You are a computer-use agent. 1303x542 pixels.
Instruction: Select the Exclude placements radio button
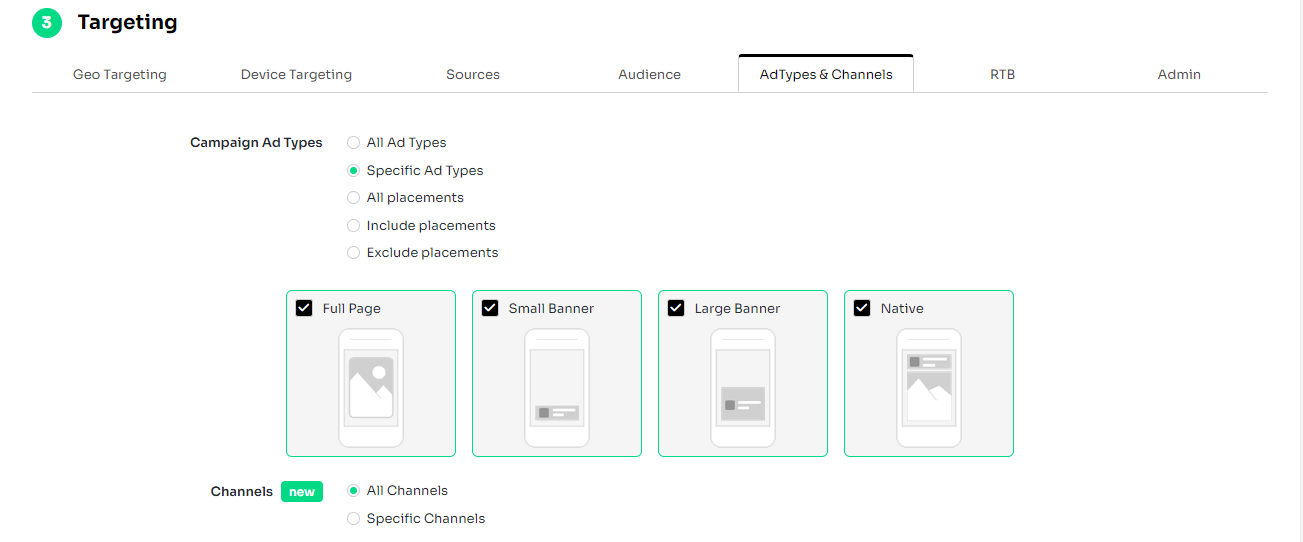[x=353, y=253]
